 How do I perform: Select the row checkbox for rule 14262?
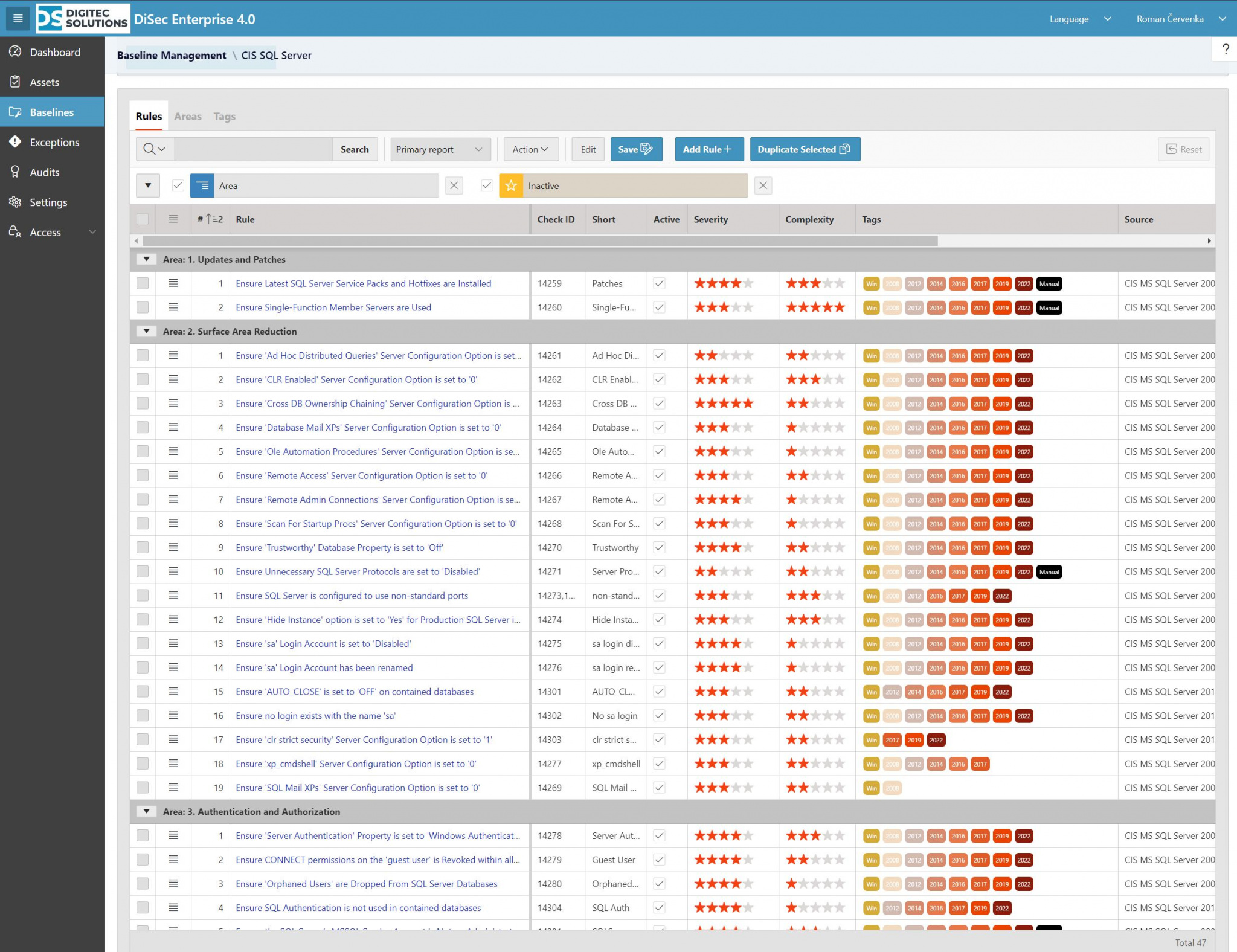(x=143, y=379)
